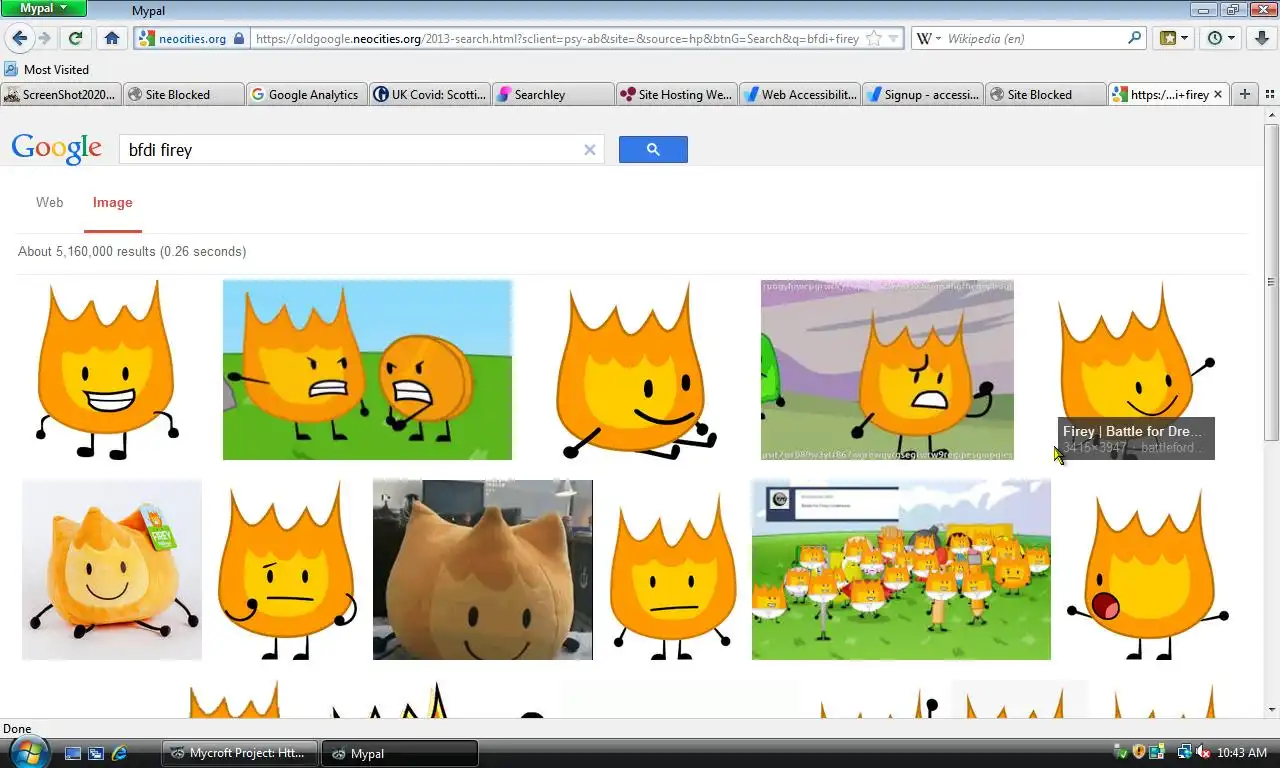
Task: Open the history clock dropdown
Action: click(x=1221, y=38)
